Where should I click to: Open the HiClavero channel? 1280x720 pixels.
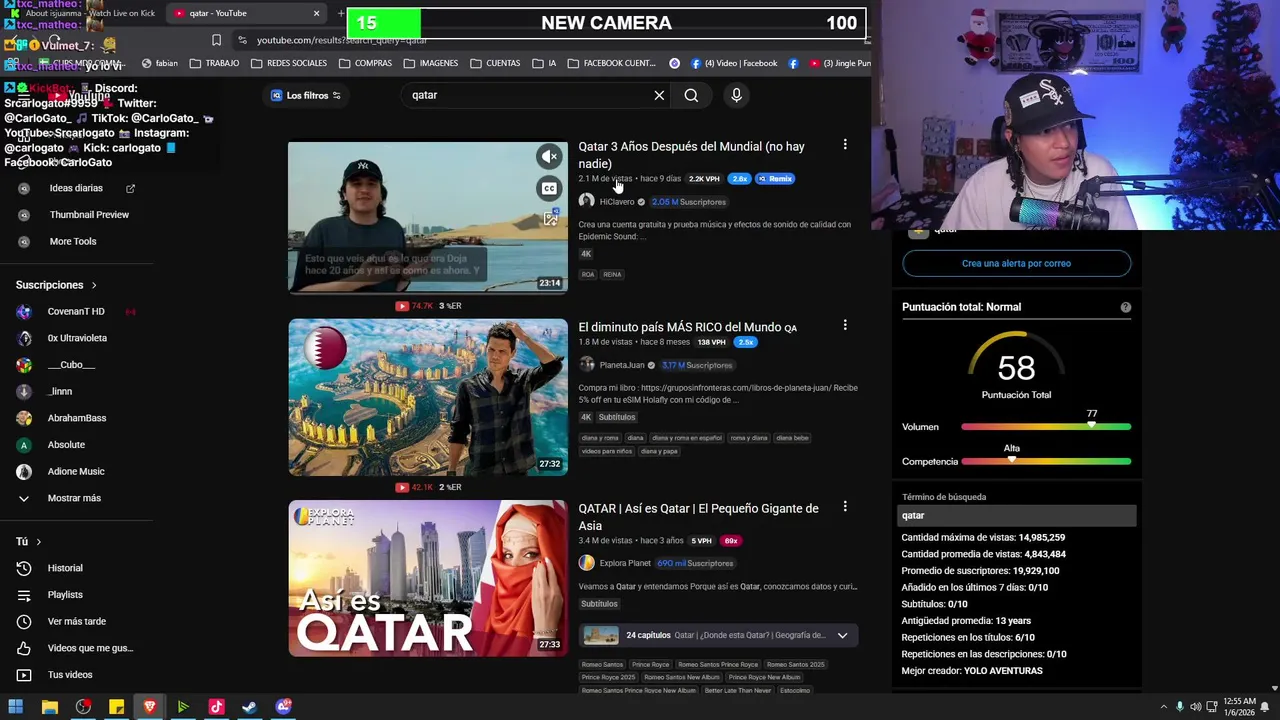(x=616, y=202)
